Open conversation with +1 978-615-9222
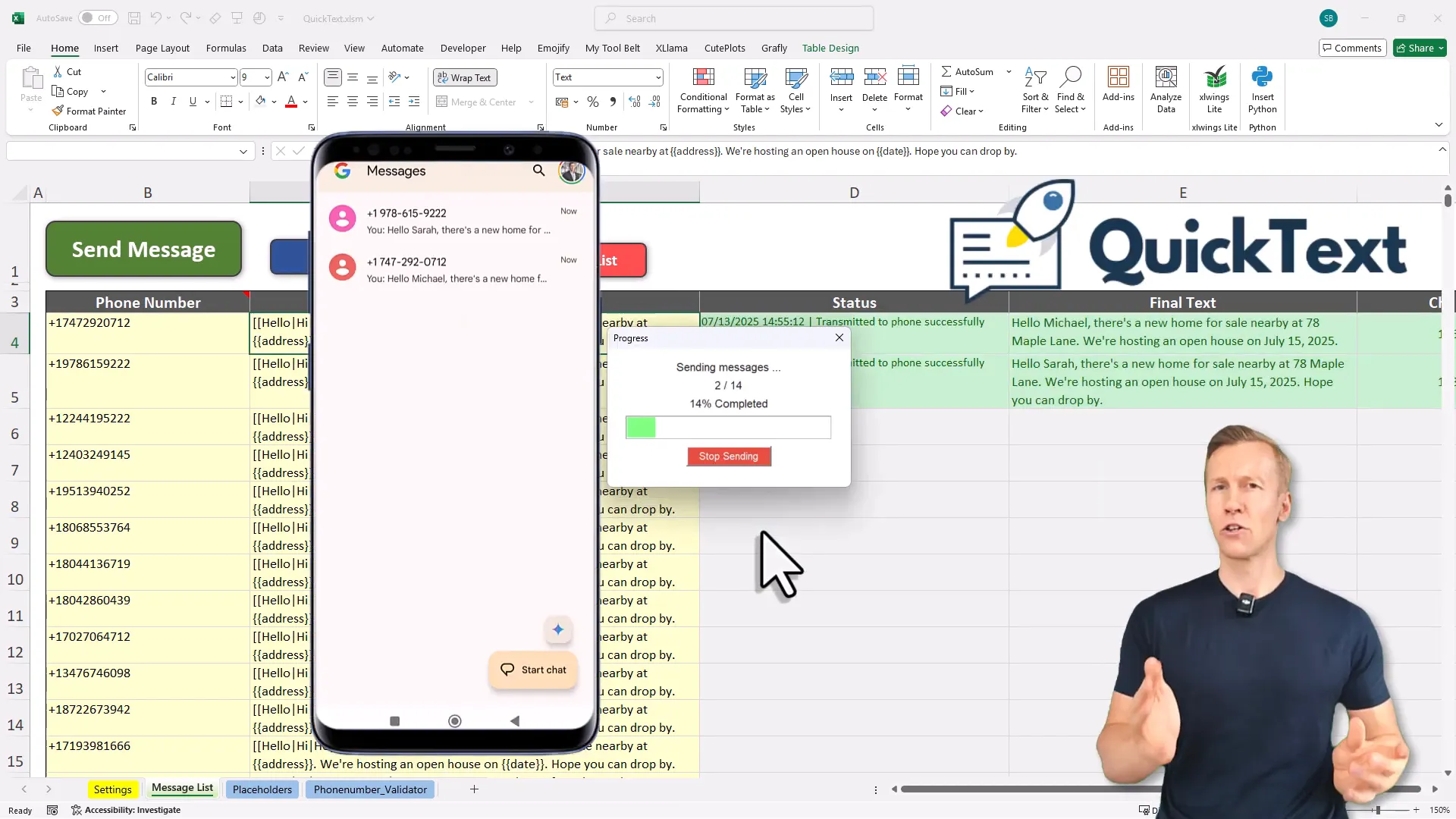Viewport: 1456px width, 819px height. tap(453, 221)
